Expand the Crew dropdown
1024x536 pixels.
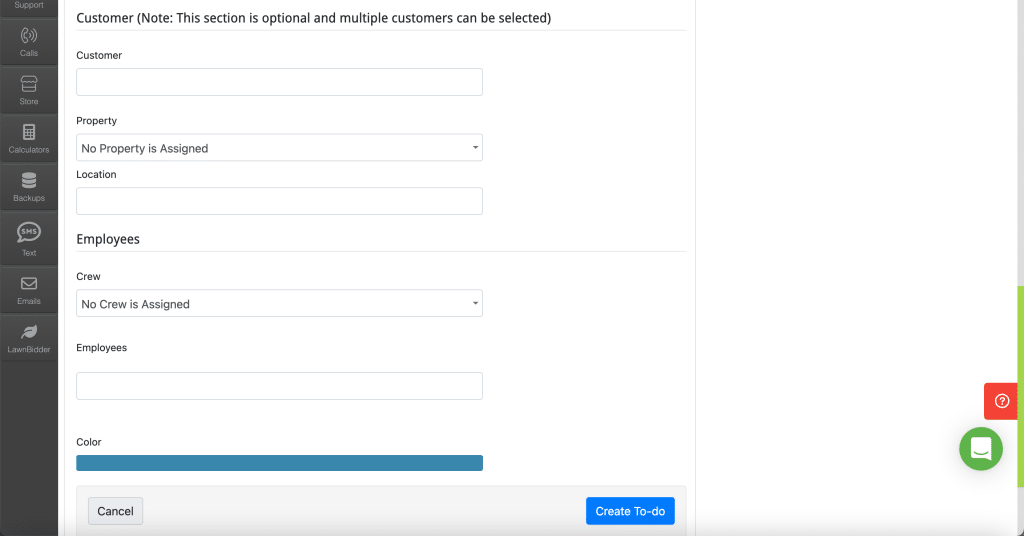[279, 303]
